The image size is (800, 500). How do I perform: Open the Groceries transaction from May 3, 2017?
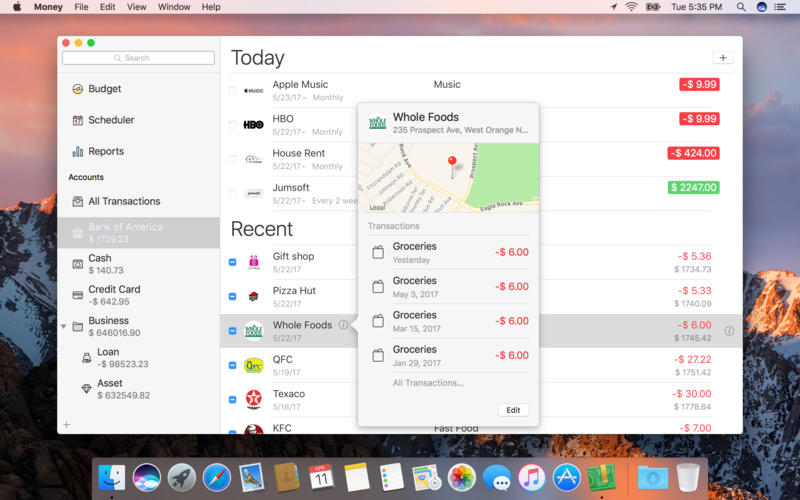pyautogui.click(x=448, y=287)
